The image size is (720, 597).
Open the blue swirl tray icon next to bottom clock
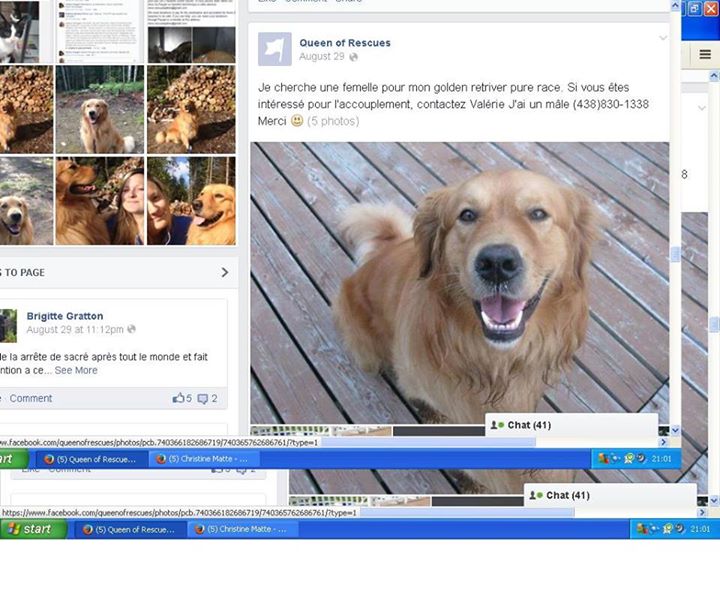click(x=680, y=529)
